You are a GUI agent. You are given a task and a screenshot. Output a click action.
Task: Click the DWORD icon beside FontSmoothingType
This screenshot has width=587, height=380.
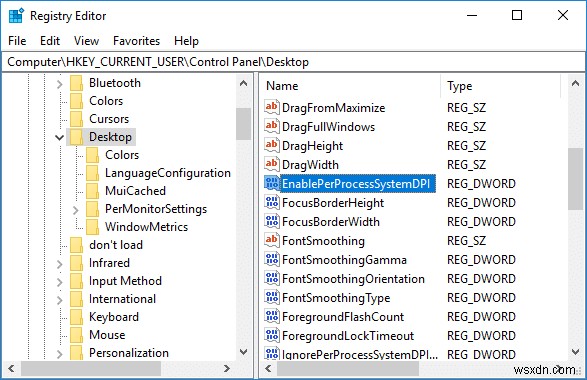pos(272,297)
